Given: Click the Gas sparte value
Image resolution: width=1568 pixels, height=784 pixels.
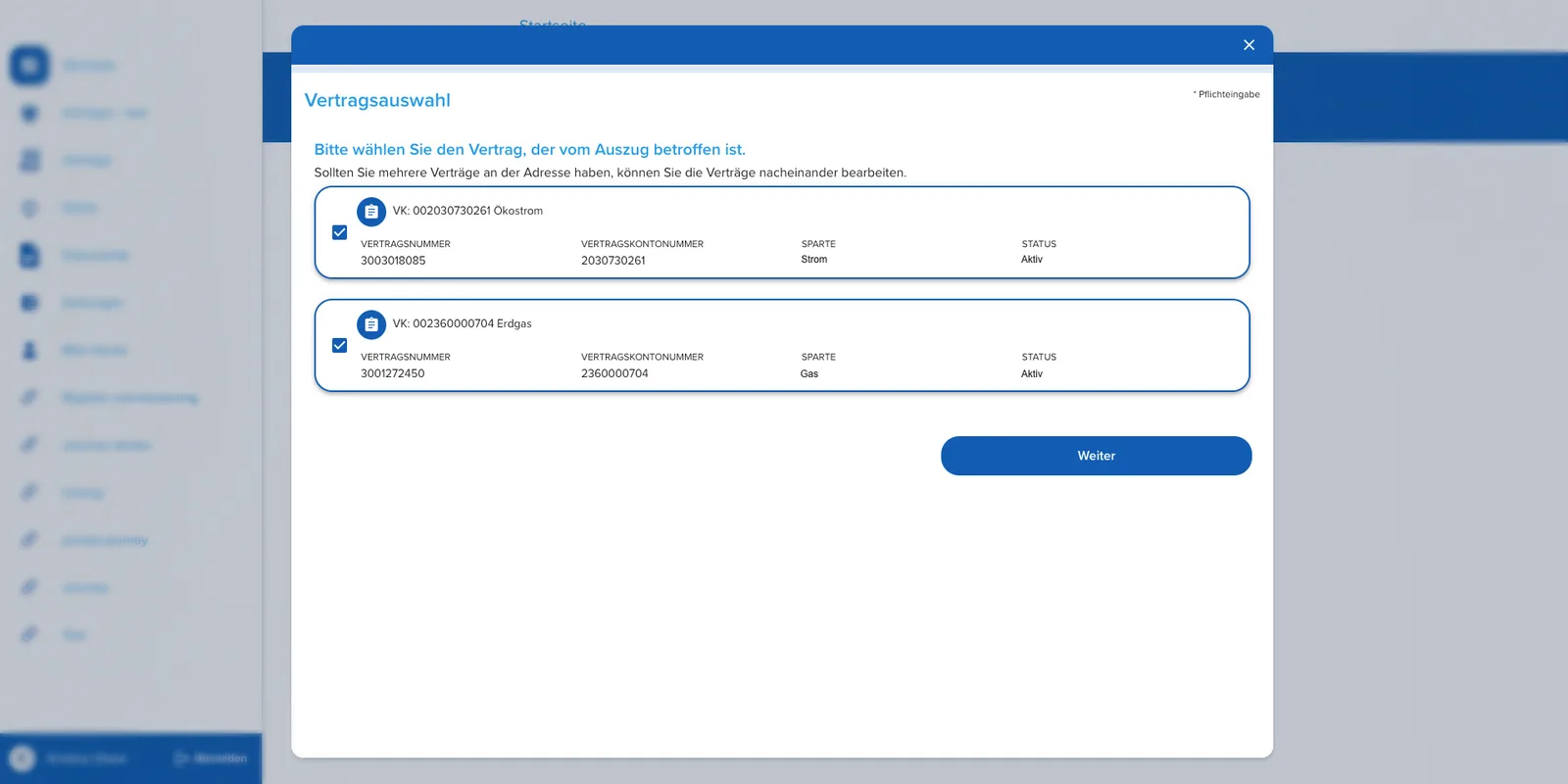Looking at the screenshot, I should click(809, 373).
